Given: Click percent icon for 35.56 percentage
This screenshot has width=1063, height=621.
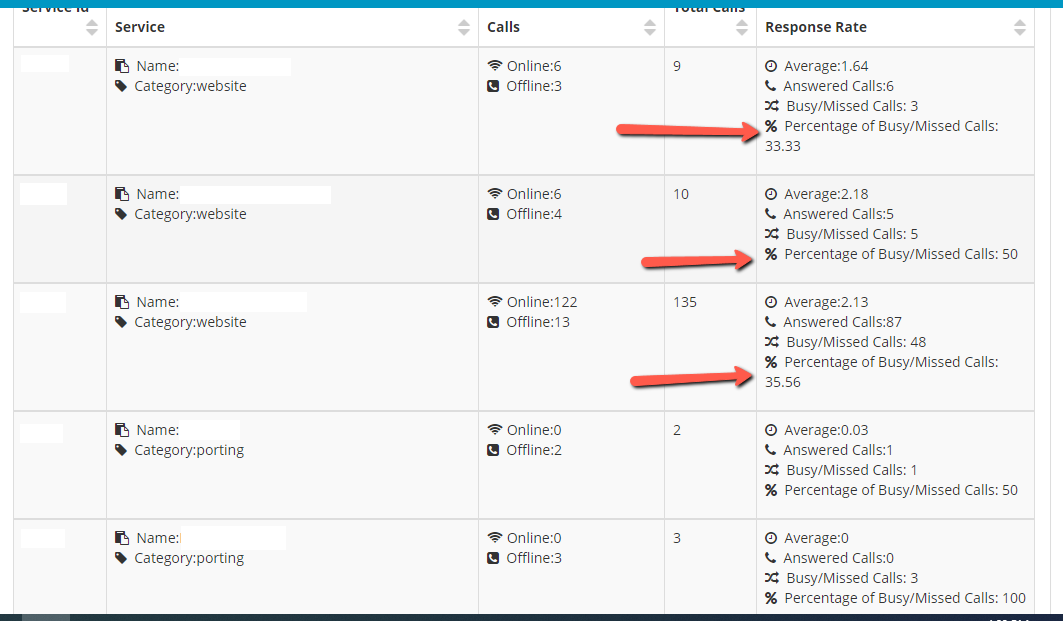Looking at the screenshot, I should [x=771, y=362].
